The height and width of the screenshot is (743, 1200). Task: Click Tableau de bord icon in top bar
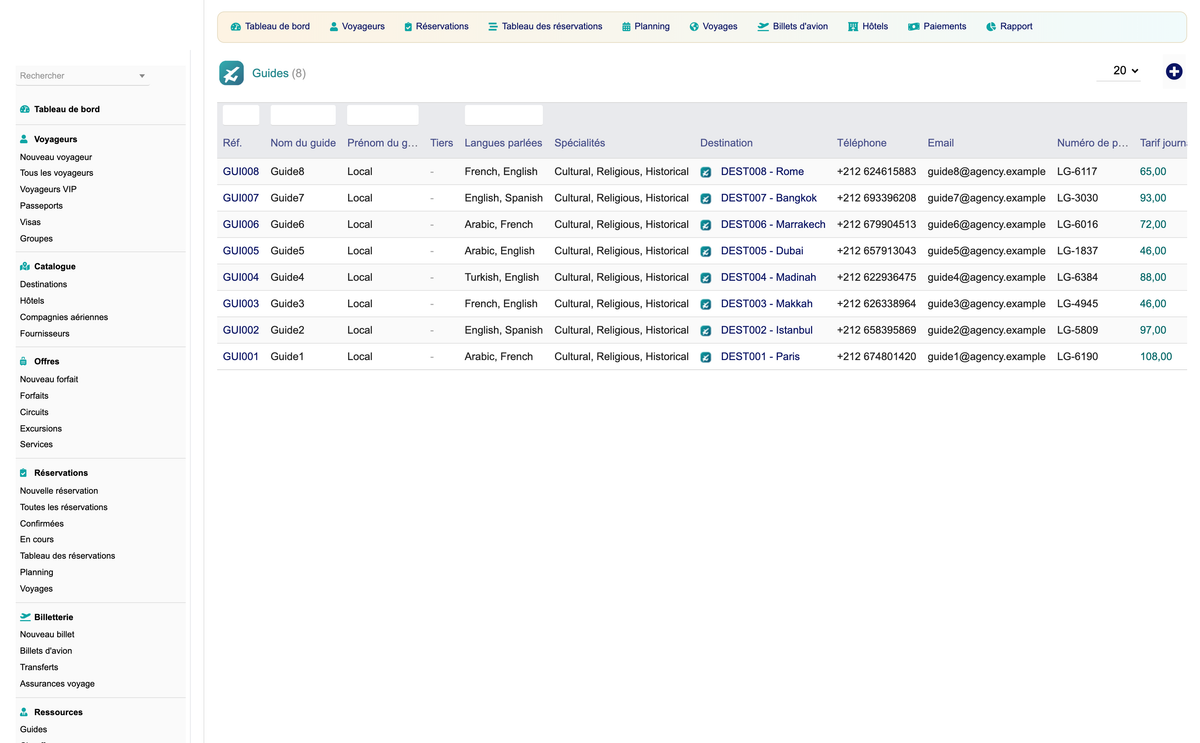pyautogui.click(x=236, y=27)
